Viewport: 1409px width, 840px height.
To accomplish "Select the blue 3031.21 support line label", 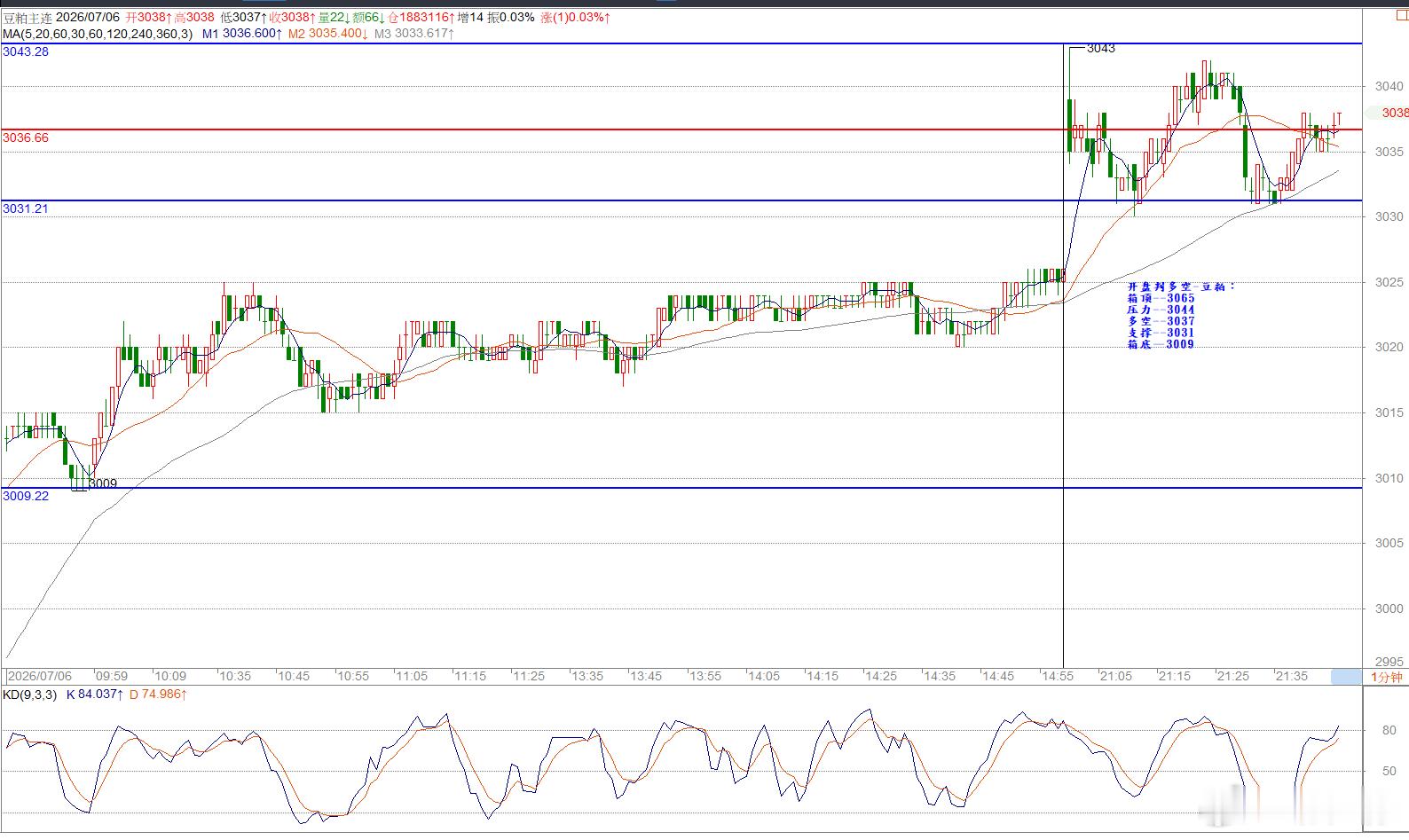I will click(x=26, y=208).
